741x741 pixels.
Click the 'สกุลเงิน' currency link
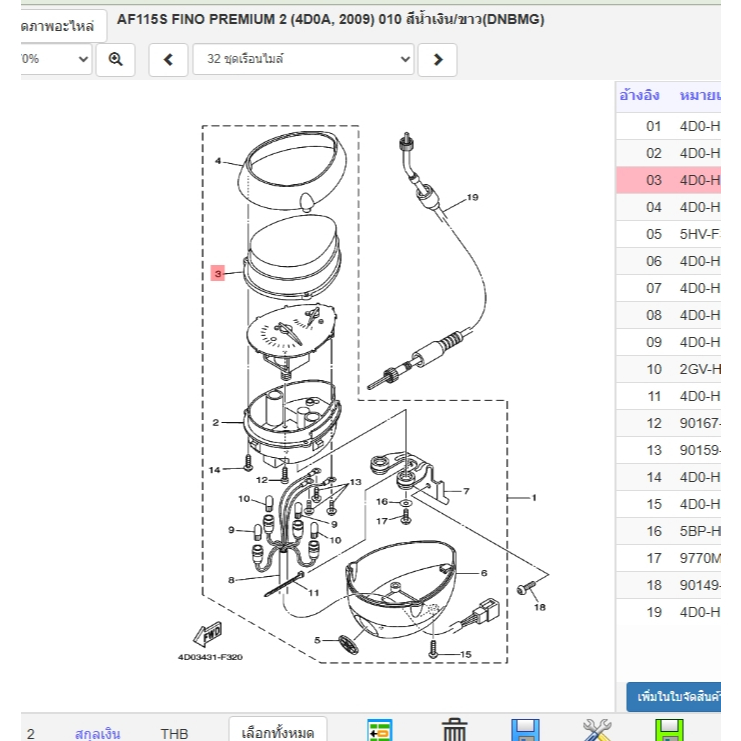tap(97, 733)
